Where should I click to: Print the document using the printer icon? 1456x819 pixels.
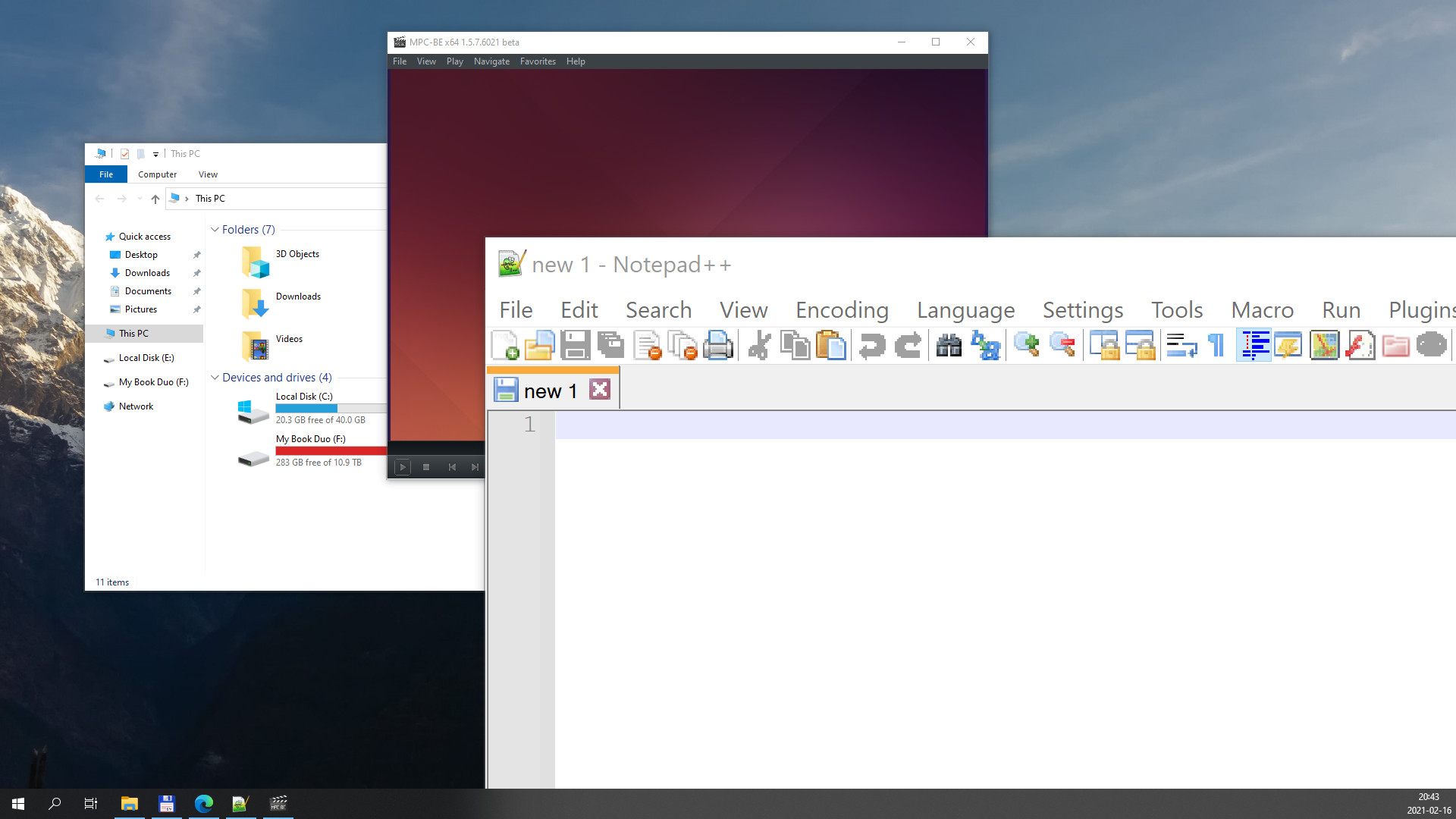718,345
